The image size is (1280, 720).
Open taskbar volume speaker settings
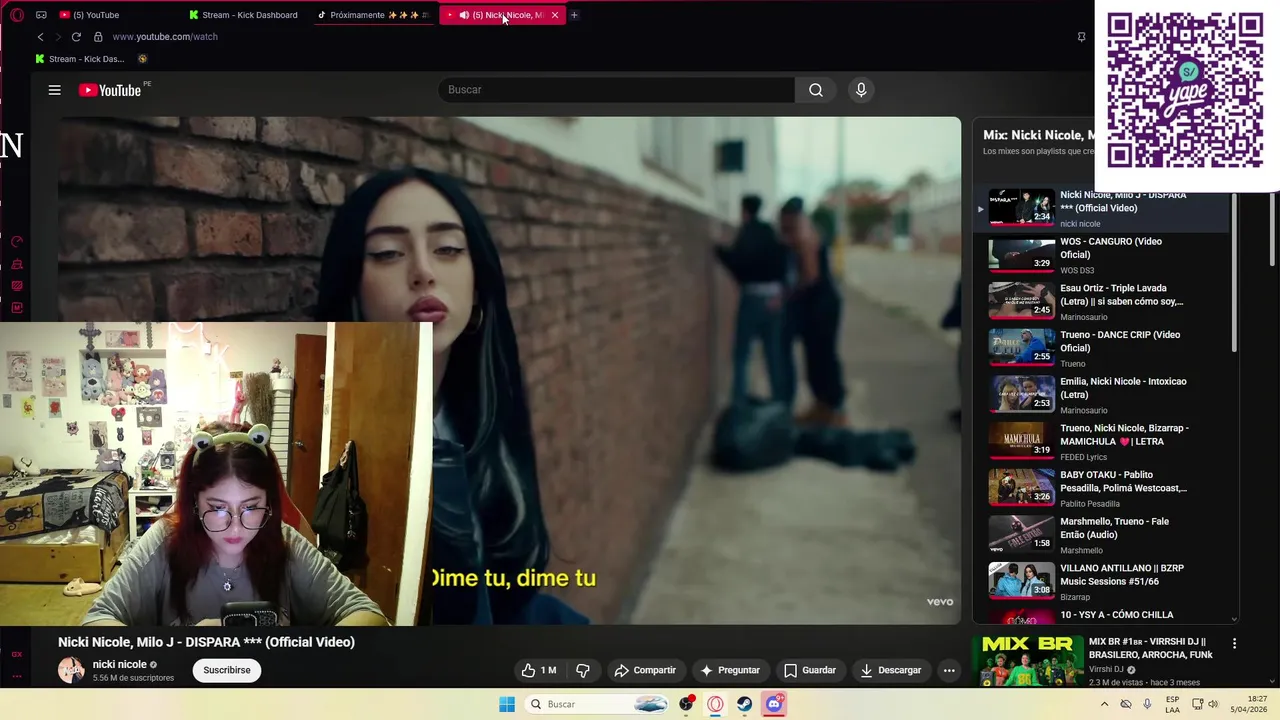coord(1213,704)
